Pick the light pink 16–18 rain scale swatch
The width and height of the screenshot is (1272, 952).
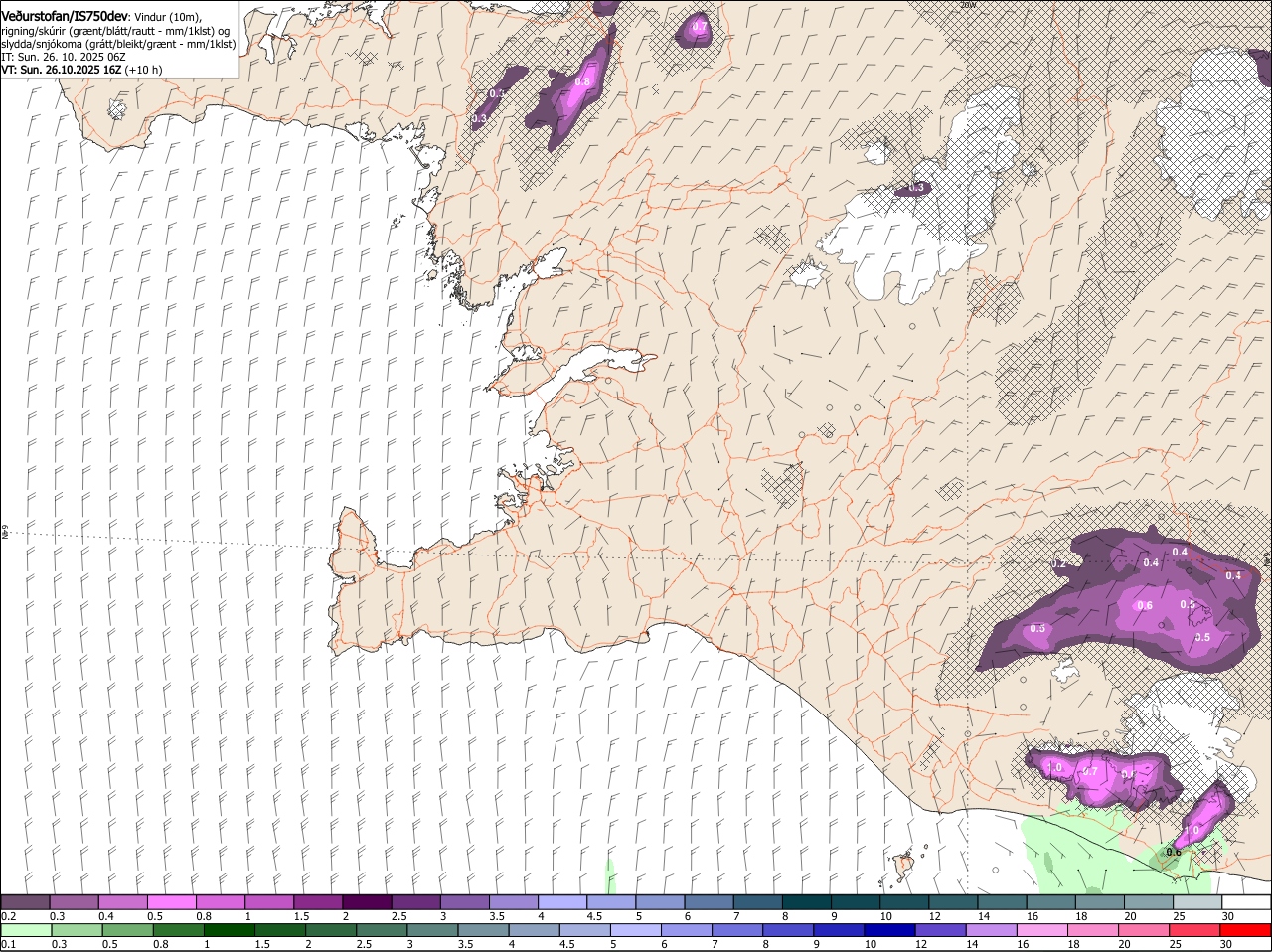pyautogui.click(x=1043, y=930)
